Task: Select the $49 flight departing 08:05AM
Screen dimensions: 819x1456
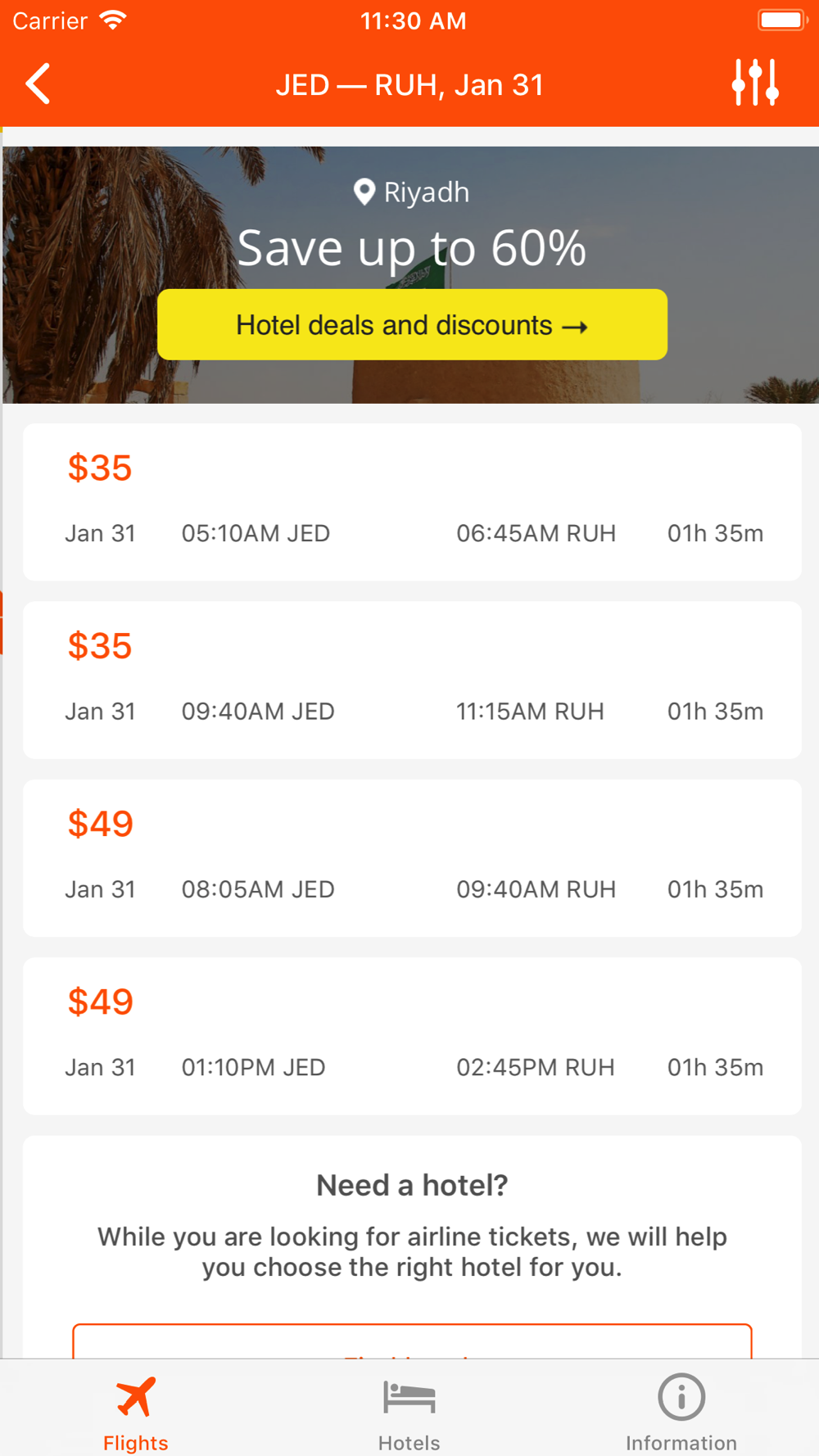Action: [412, 858]
